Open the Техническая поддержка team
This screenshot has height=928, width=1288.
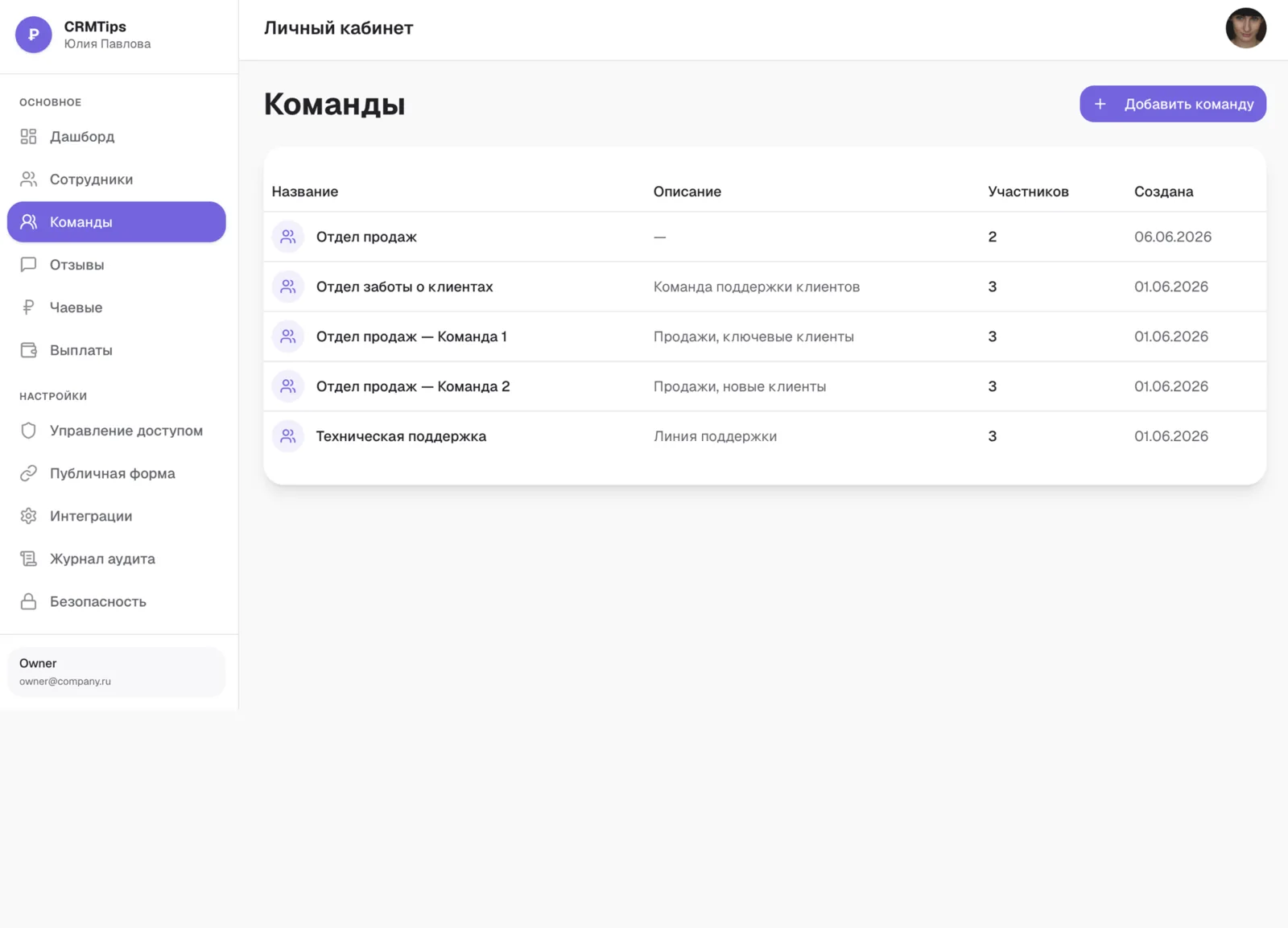click(765, 436)
